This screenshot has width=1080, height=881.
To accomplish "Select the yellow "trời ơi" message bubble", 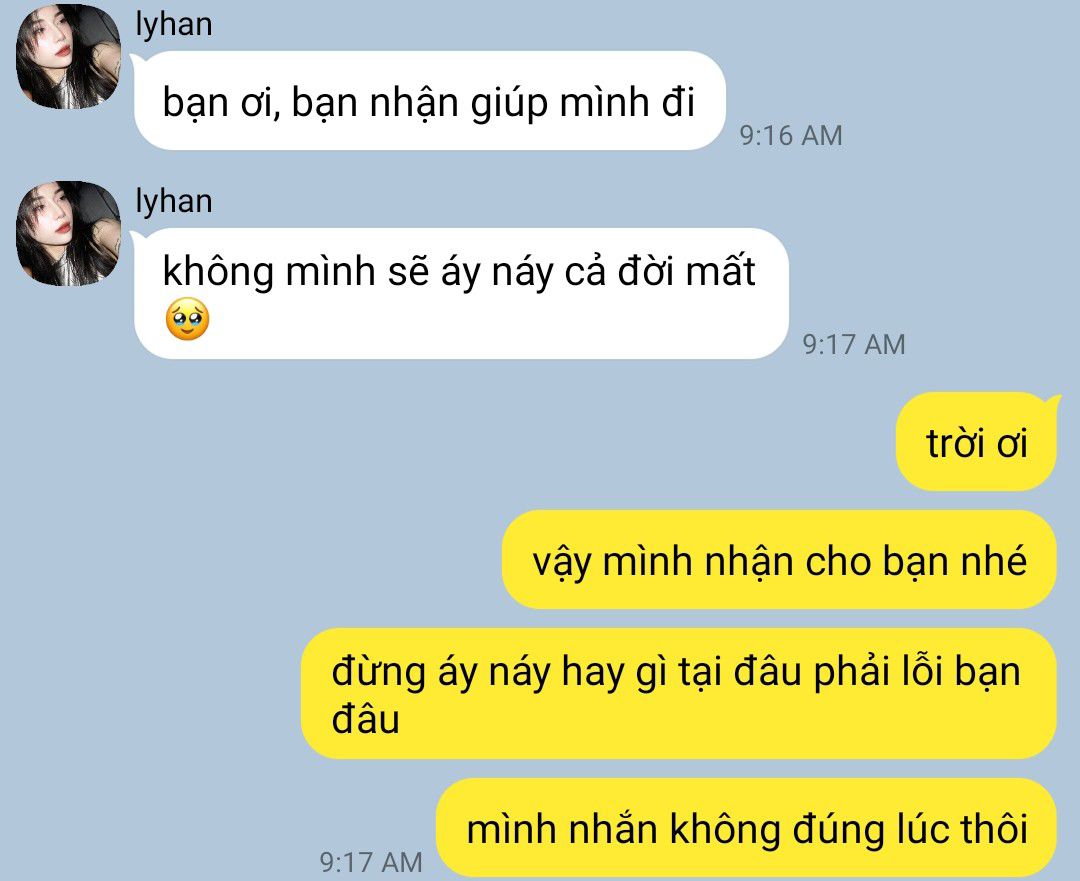I will pos(976,442).
